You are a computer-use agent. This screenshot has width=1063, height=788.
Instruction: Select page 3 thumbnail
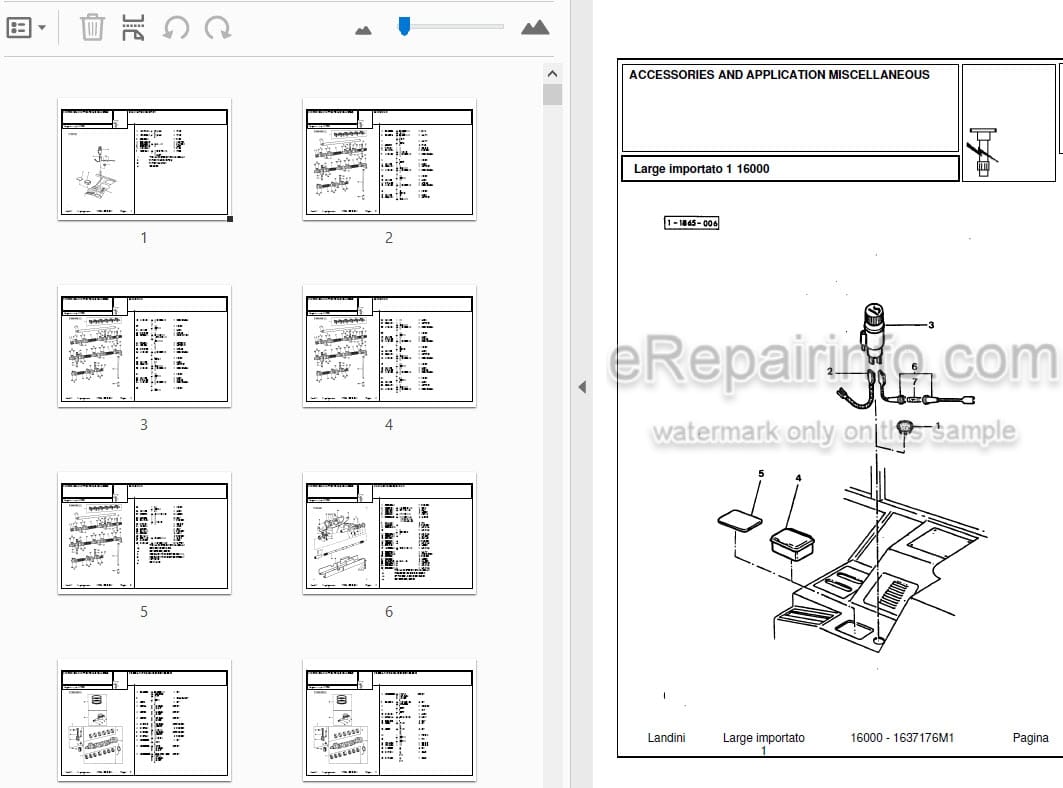(144, 346)
